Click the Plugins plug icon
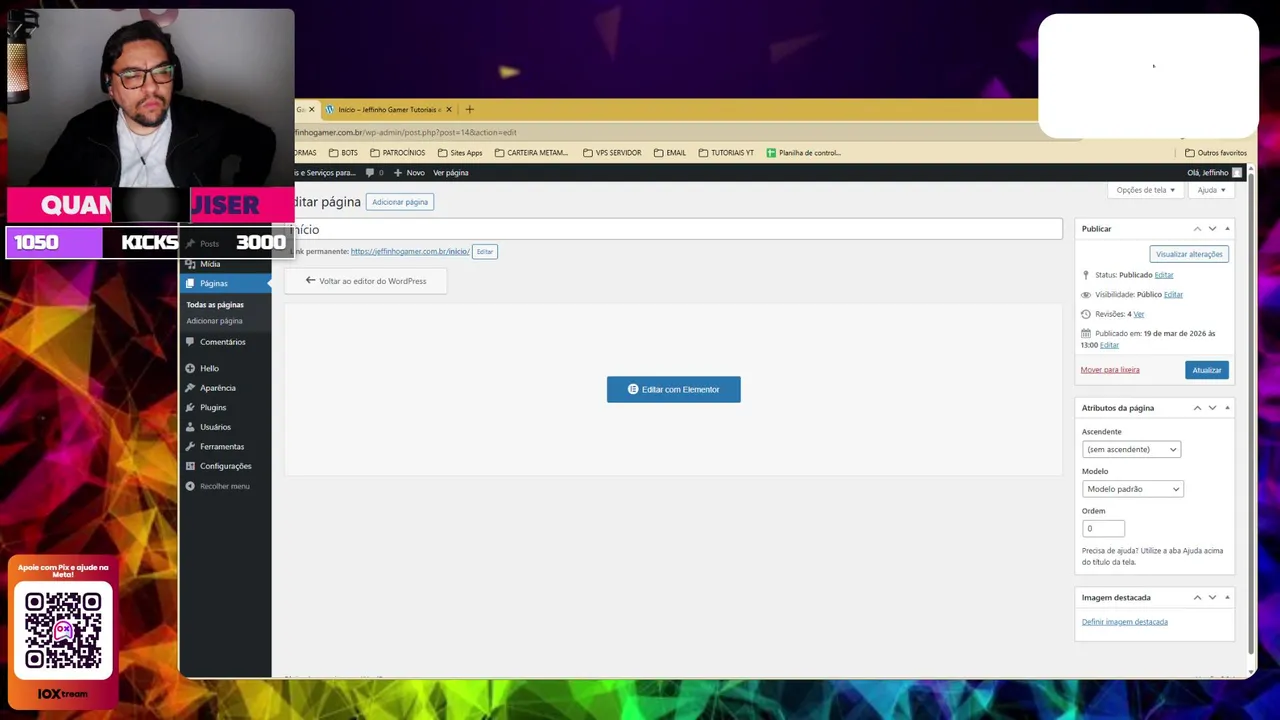This screenshot has height=720, width=1280. pos(190,407)
